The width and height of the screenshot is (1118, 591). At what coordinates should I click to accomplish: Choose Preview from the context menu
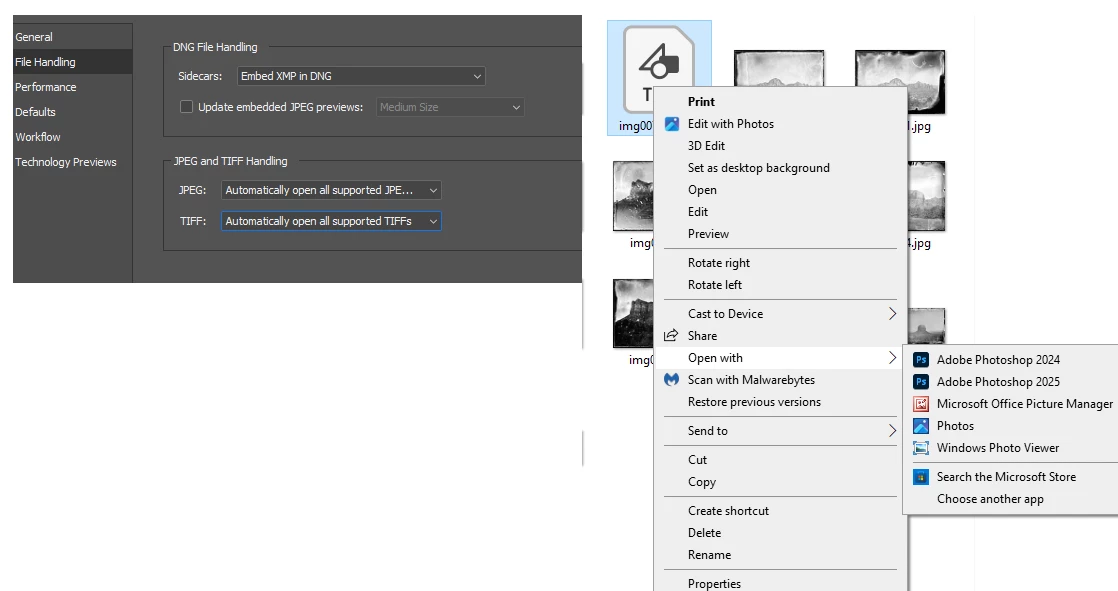coord(781,234)
